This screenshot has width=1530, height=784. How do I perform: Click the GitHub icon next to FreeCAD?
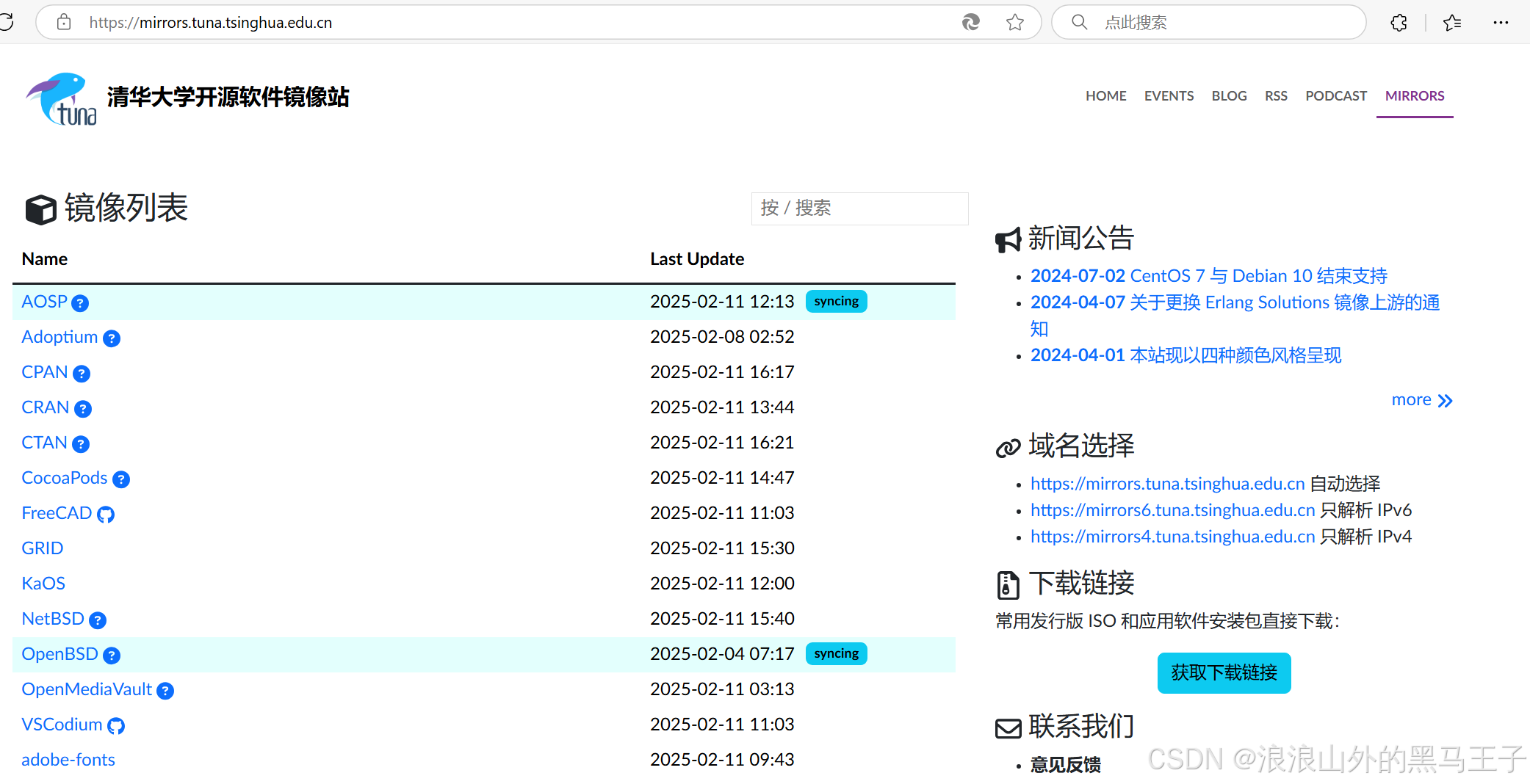tap(106, 515)
